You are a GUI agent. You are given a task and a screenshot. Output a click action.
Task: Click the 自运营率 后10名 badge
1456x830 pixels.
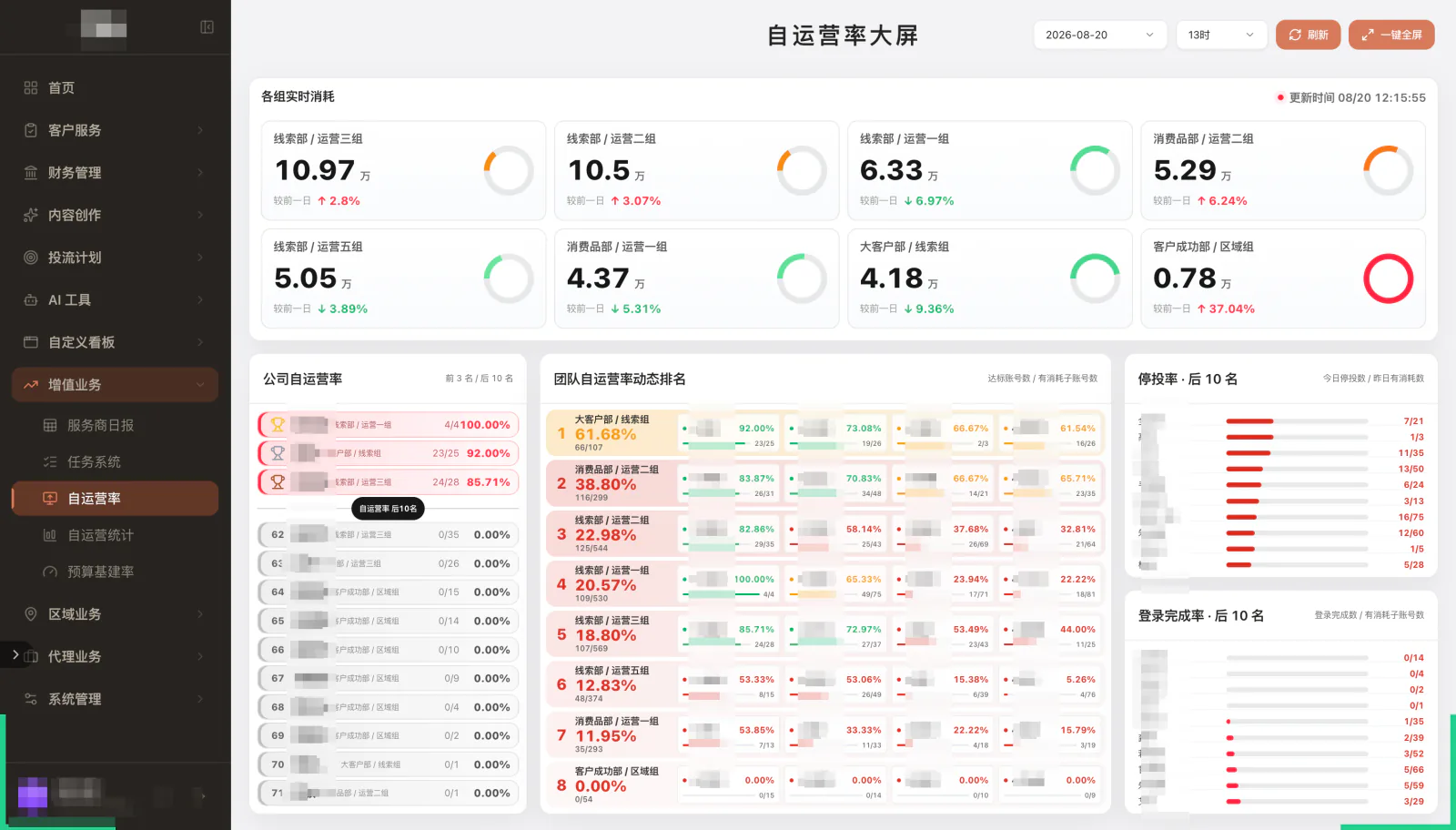click(x=388, y=509)
